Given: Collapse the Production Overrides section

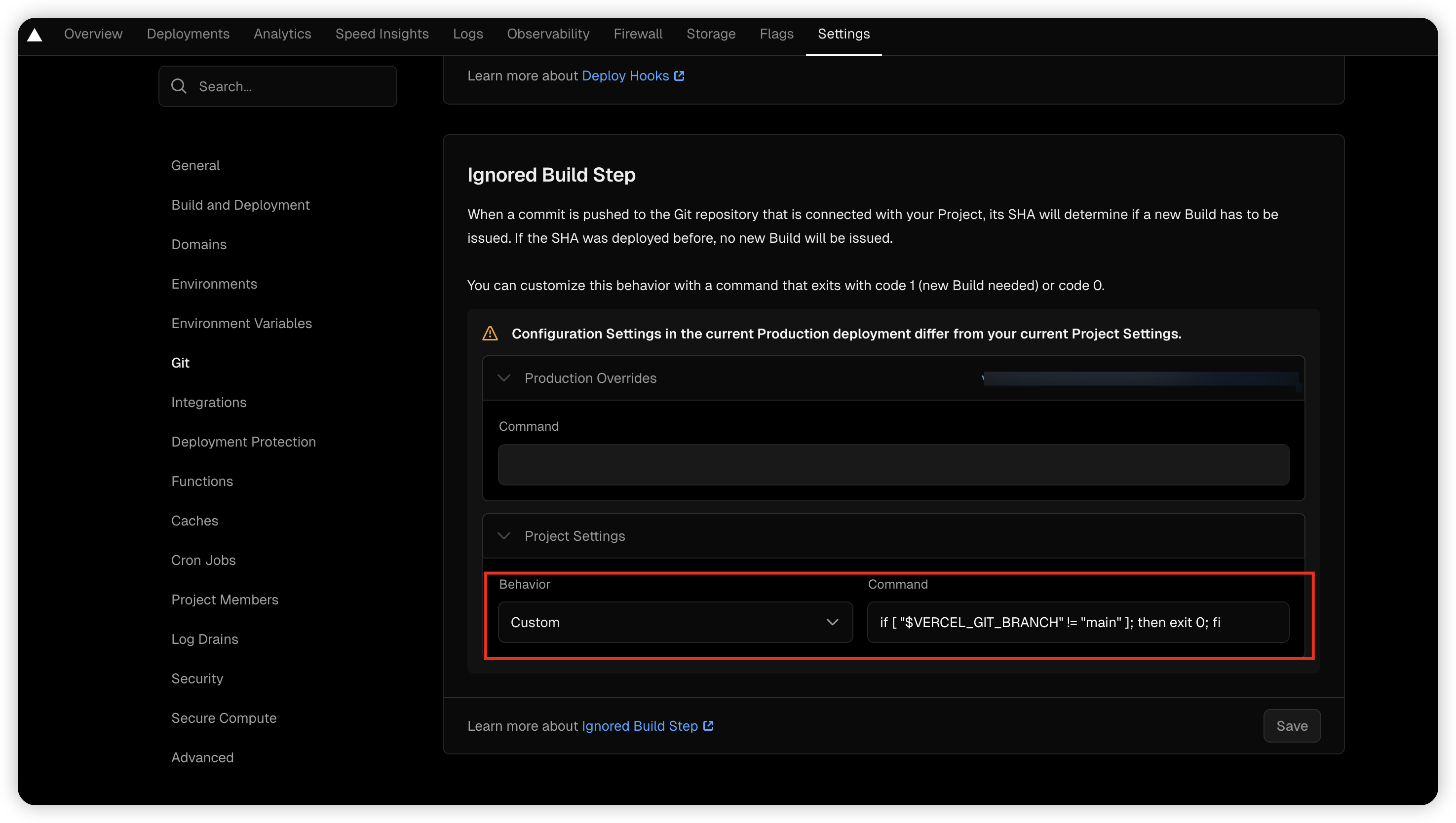Looking at the screenshot, I should (x=504, y=377).
